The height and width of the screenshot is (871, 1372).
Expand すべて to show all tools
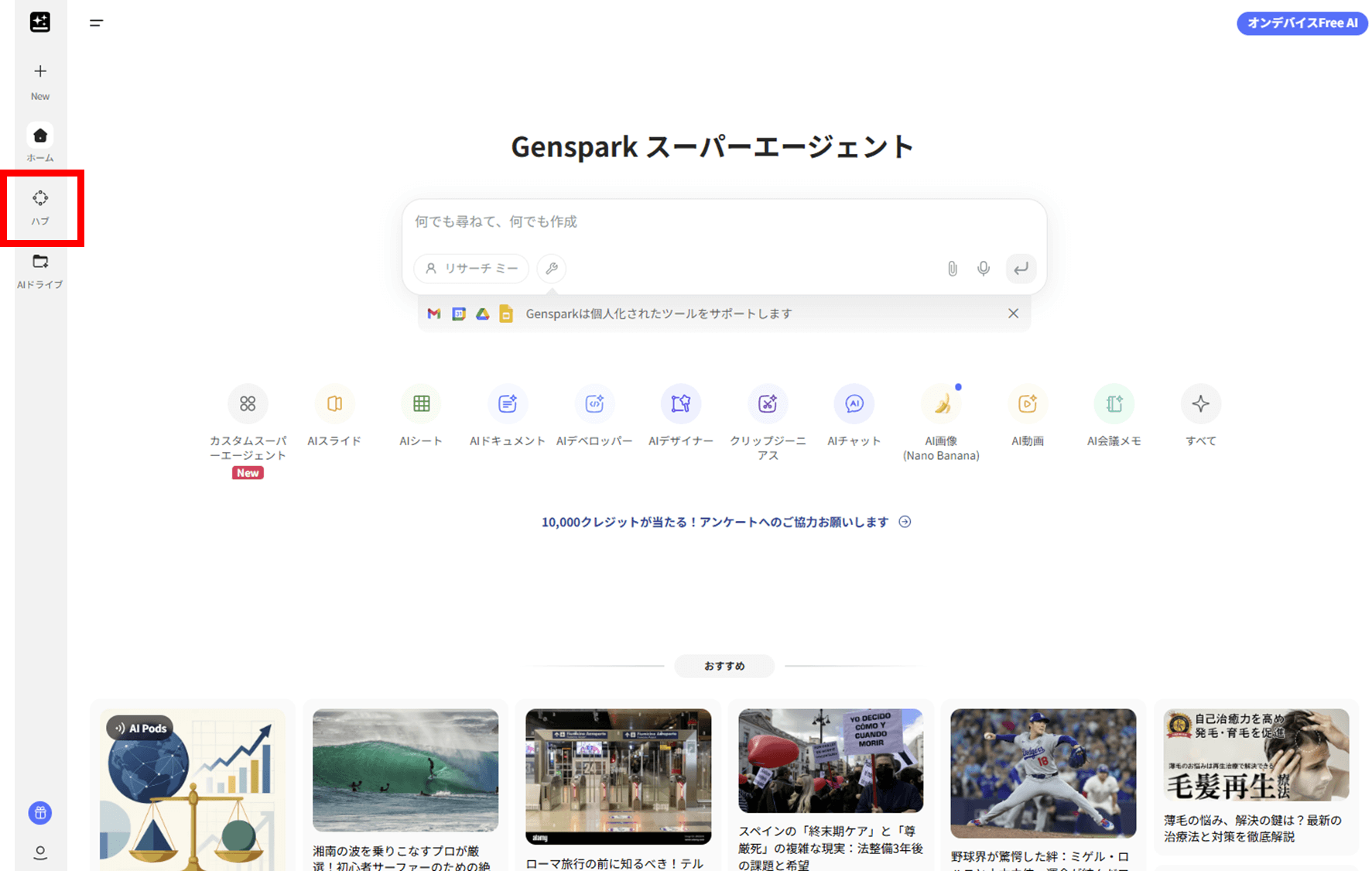[x=1200, y=404]
